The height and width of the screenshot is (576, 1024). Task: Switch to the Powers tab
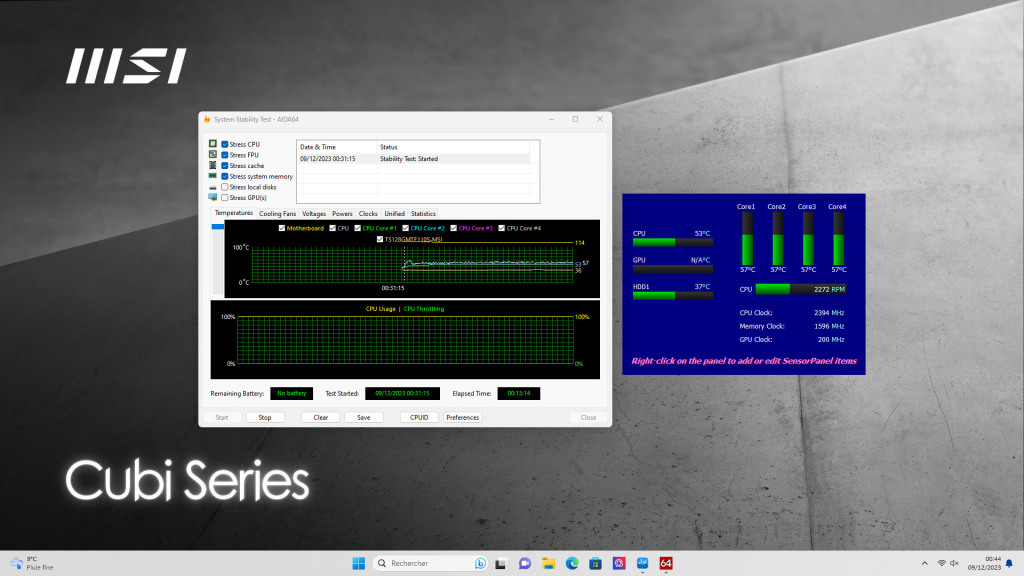(342, 214)
